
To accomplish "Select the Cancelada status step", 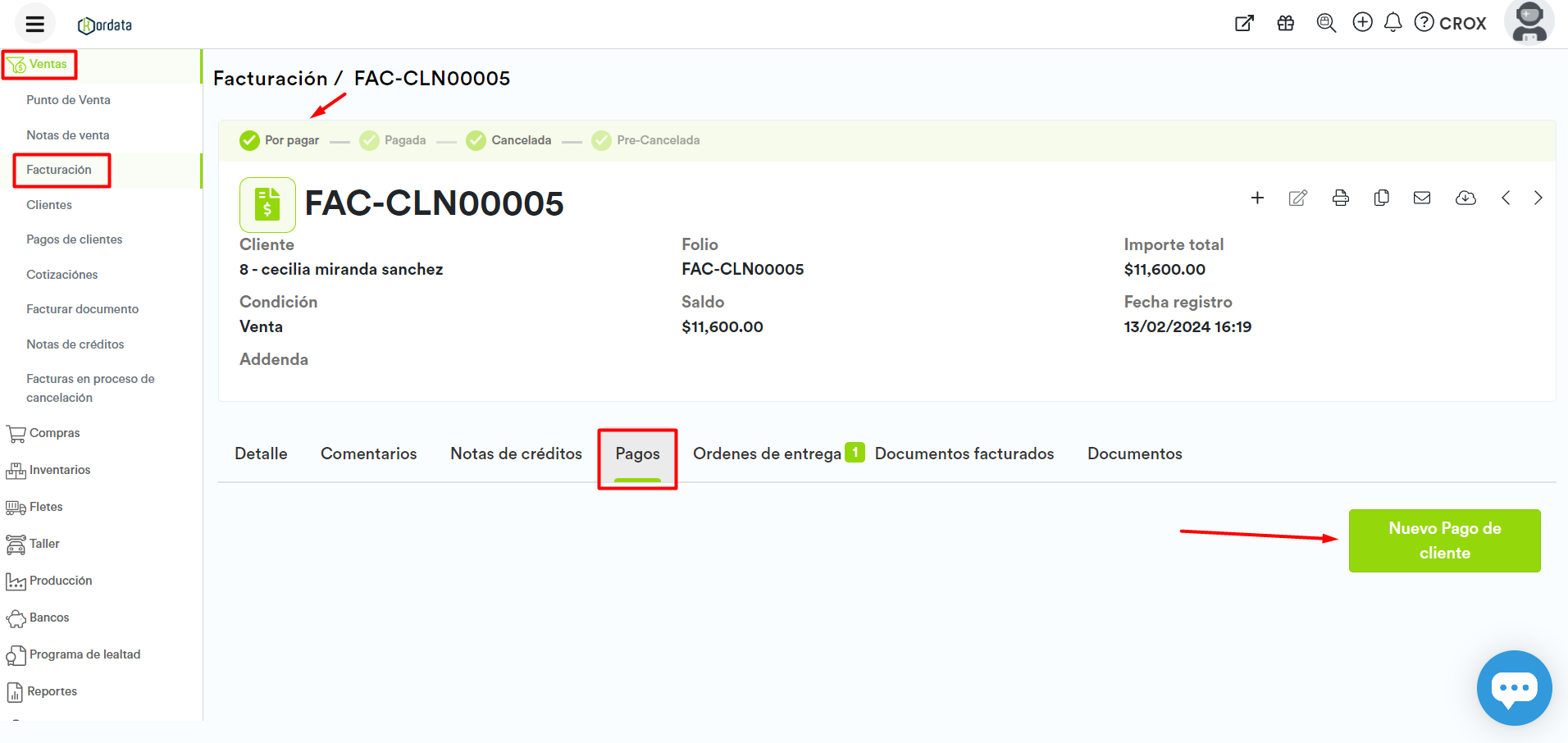I will (x=509, y=140).
